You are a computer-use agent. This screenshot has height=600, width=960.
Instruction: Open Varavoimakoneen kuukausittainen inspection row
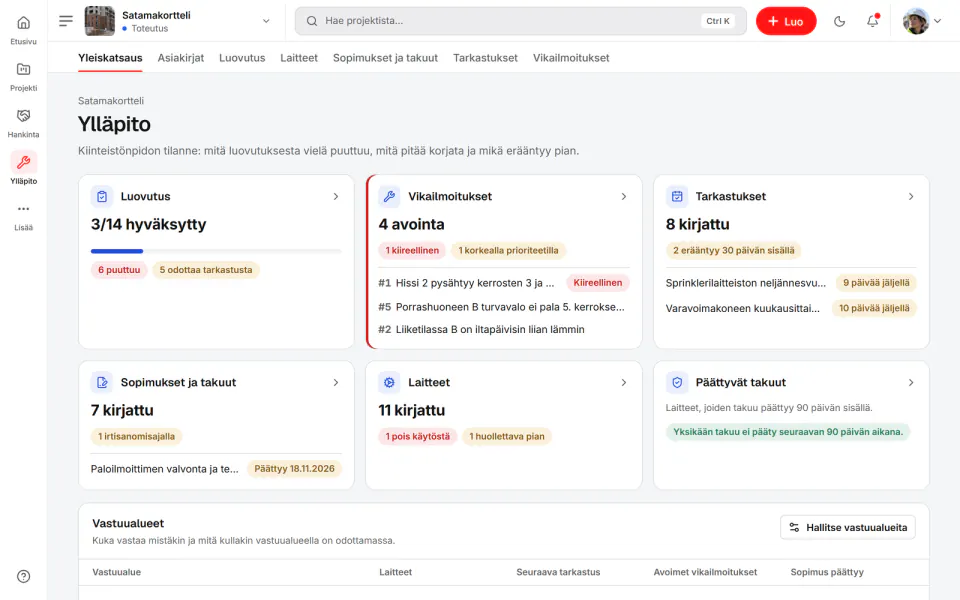pyautogui.click(x=791, y=308)
